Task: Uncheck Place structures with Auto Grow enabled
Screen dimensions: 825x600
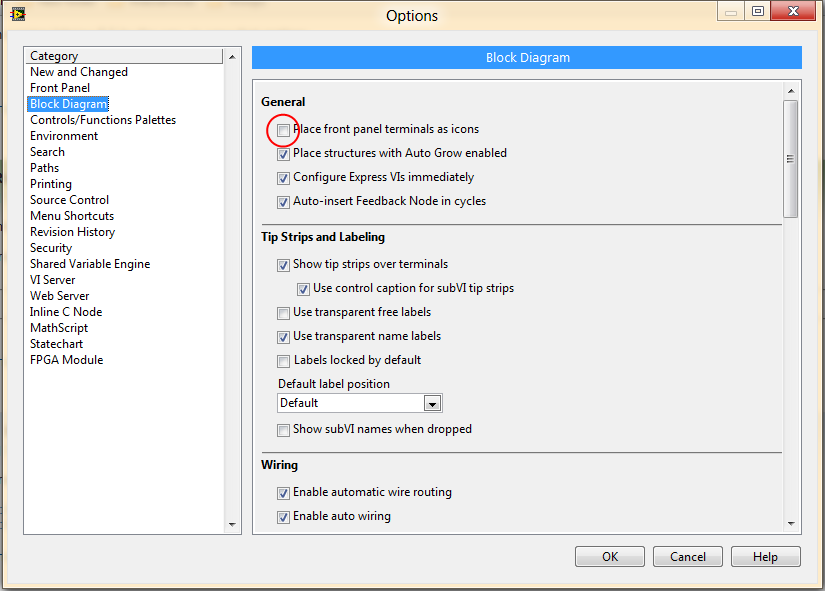Action: coord(283,154)
